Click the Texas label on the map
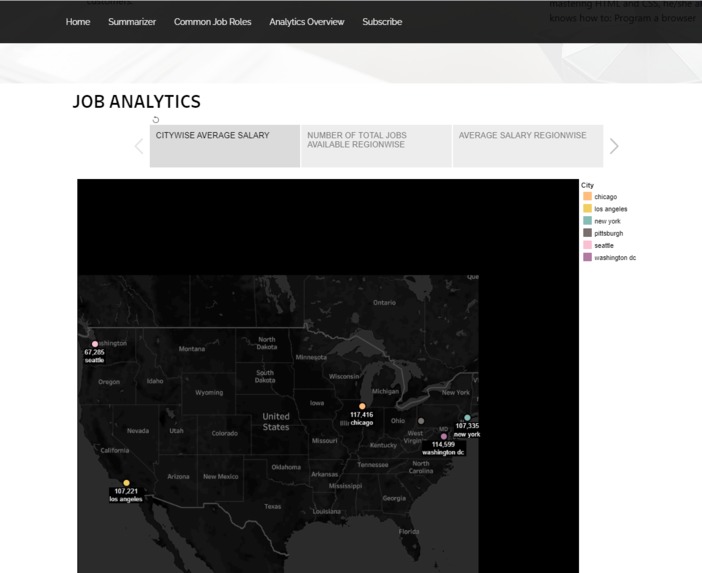The image size is (702, 573). click(273, 506)
